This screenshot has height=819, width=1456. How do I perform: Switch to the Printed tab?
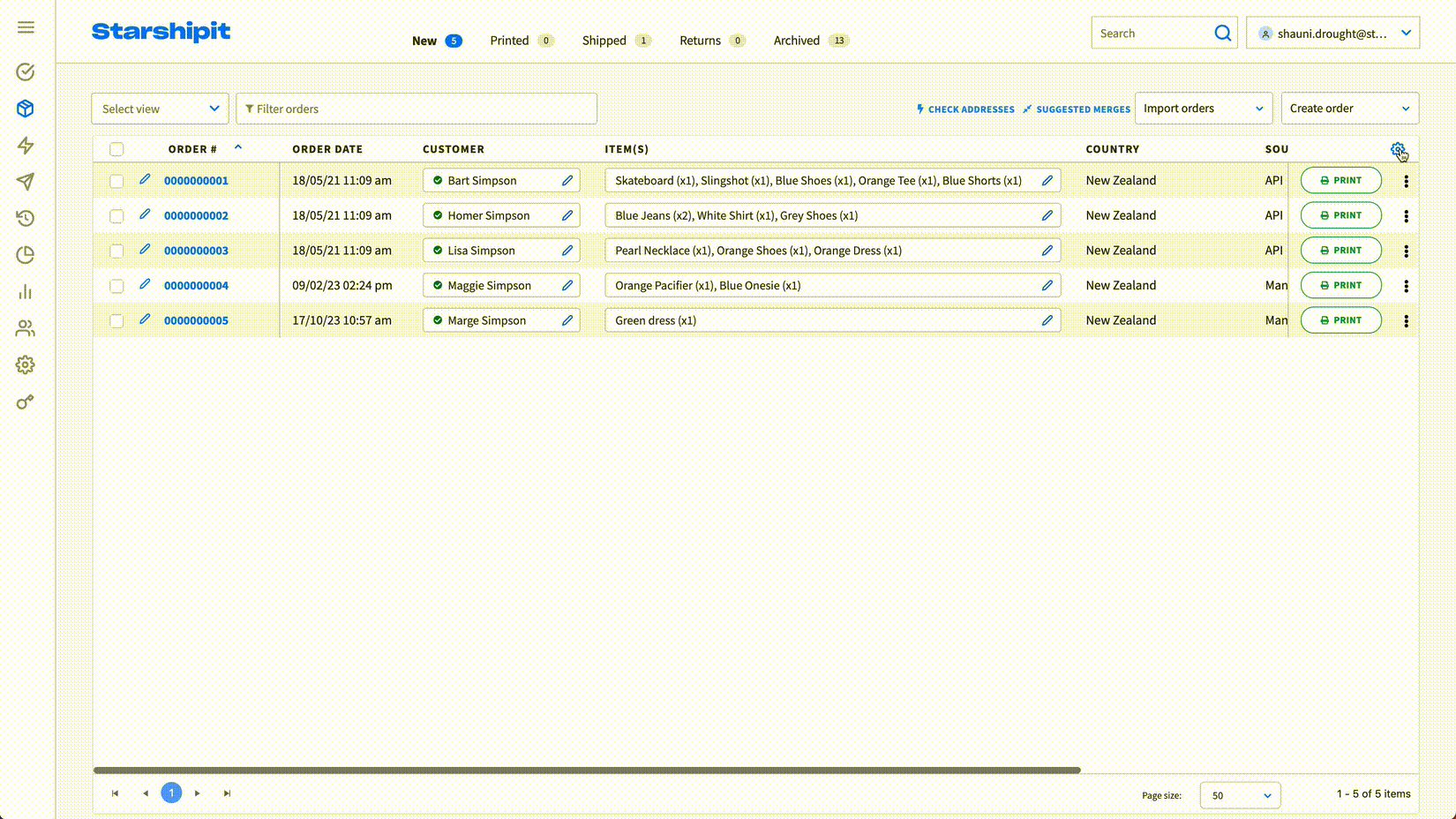[x=522, y=41]
